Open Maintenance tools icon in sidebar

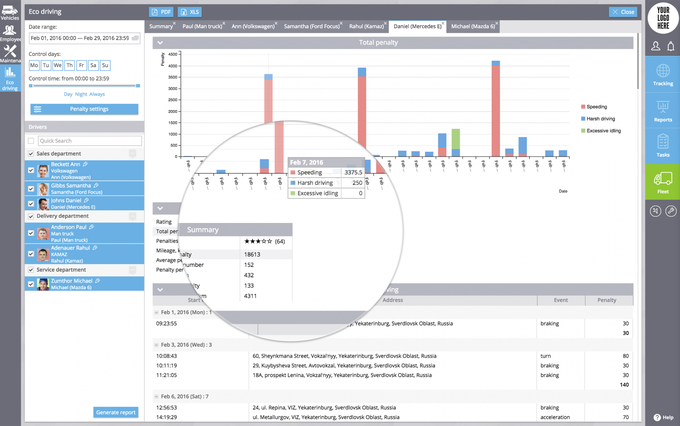coord(10,52)
